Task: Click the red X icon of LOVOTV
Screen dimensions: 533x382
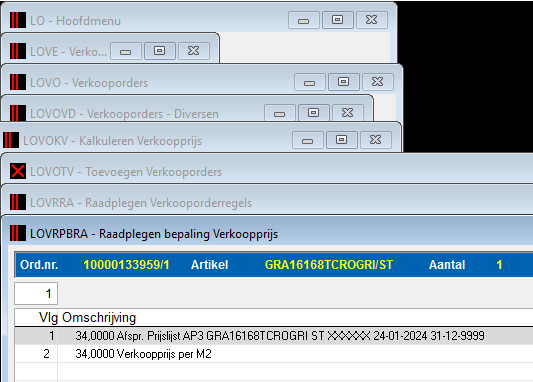Action: click(x=18, y=171)
